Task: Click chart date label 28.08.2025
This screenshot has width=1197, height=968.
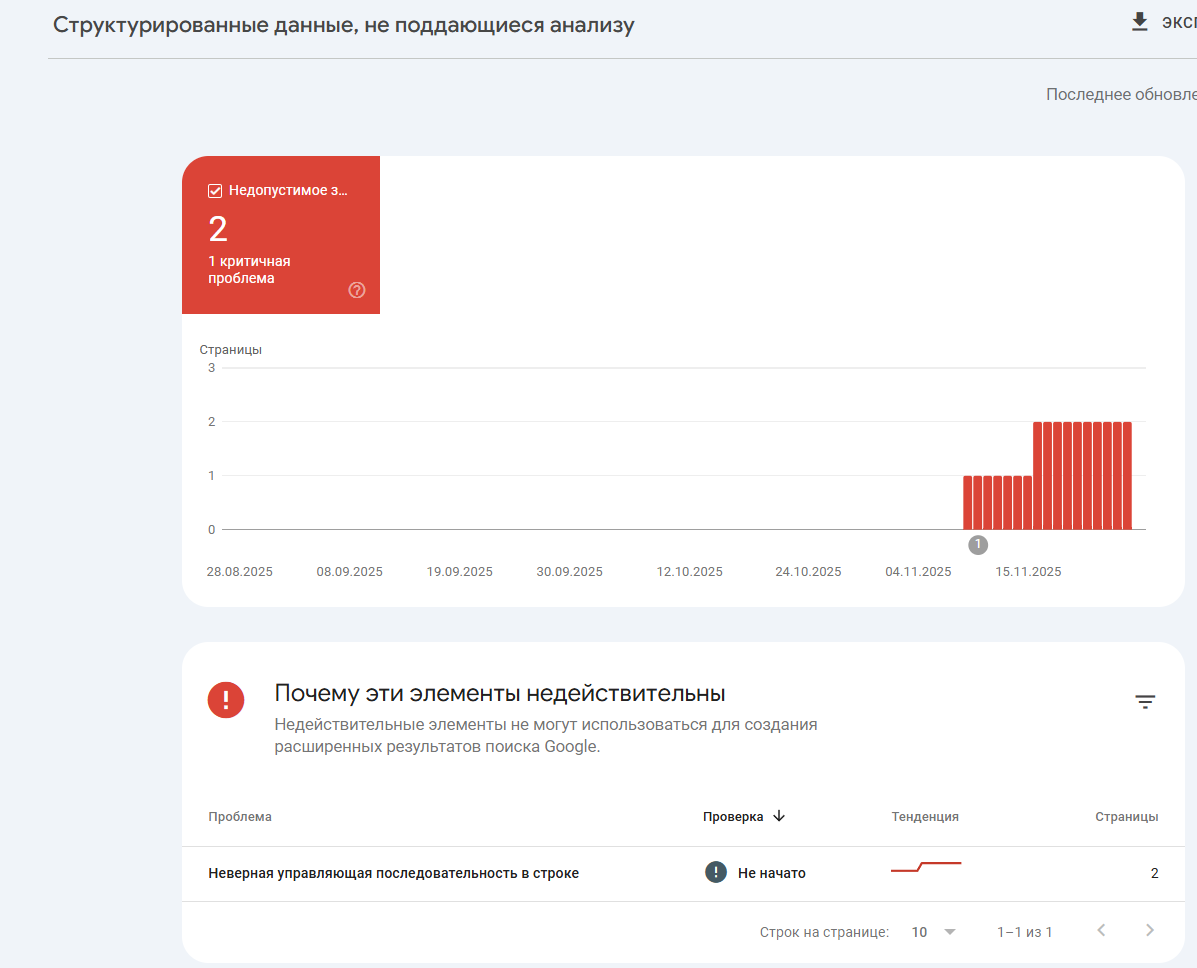Action: pyautogui.click(x=239, y=572)
